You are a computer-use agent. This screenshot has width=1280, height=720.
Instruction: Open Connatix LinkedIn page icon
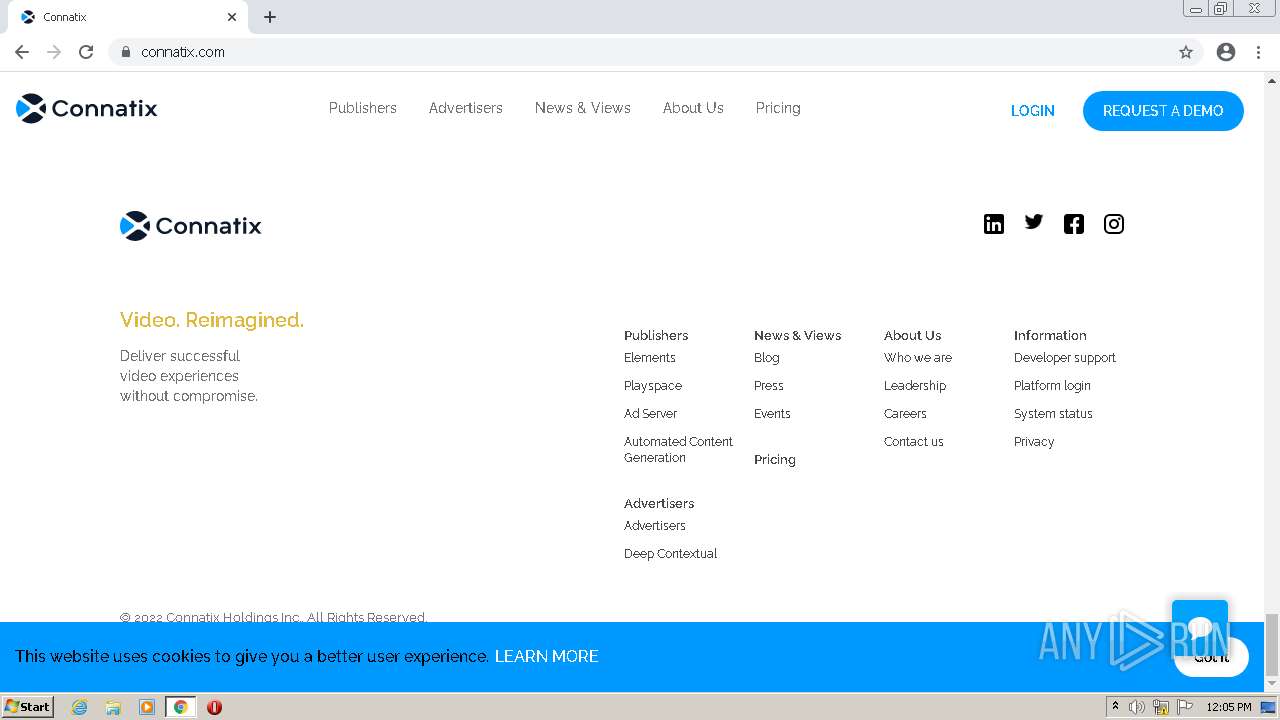coord(993,224)
